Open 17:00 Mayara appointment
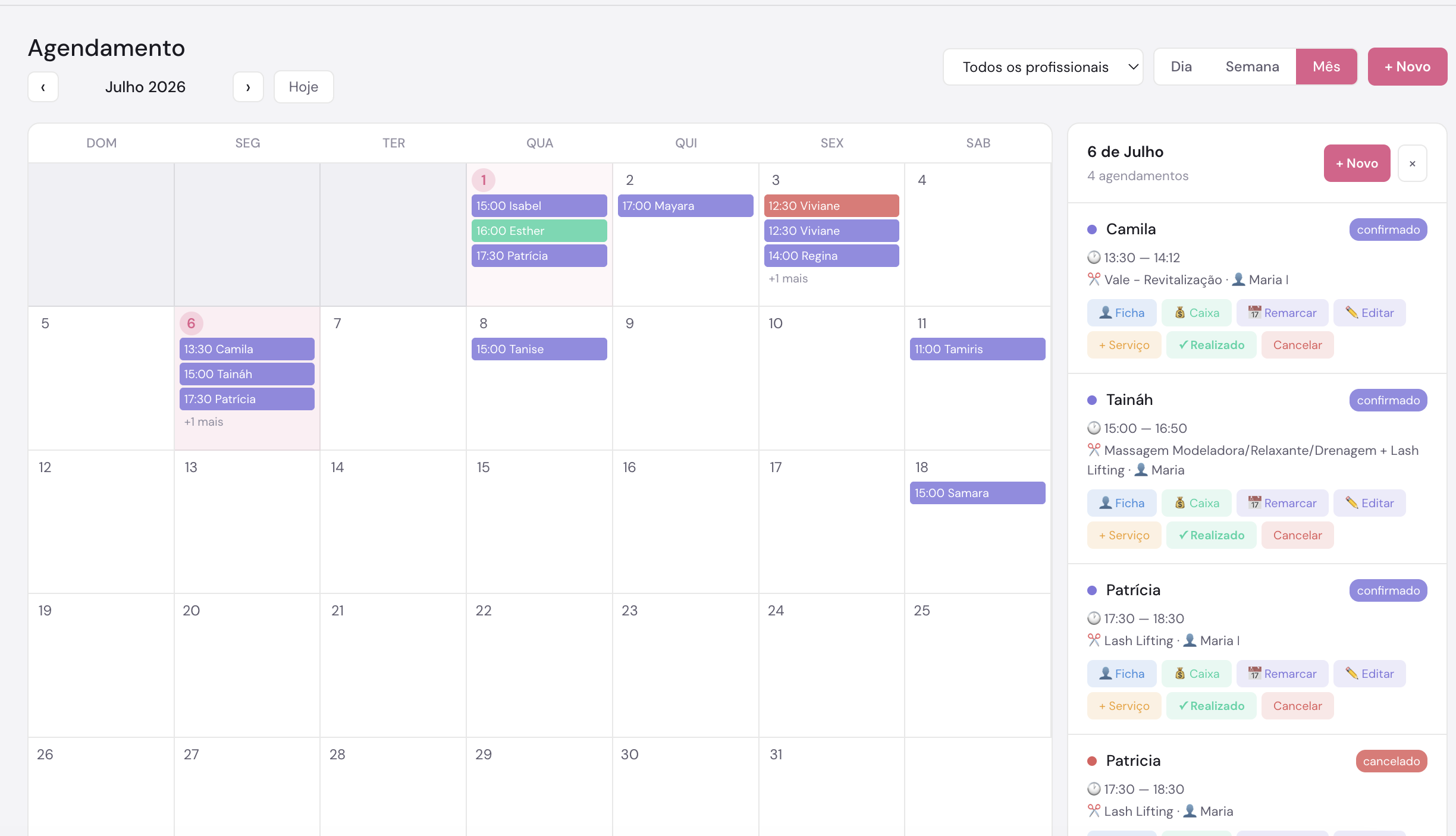The image size is (1456, 836). [x=685, y=206]
